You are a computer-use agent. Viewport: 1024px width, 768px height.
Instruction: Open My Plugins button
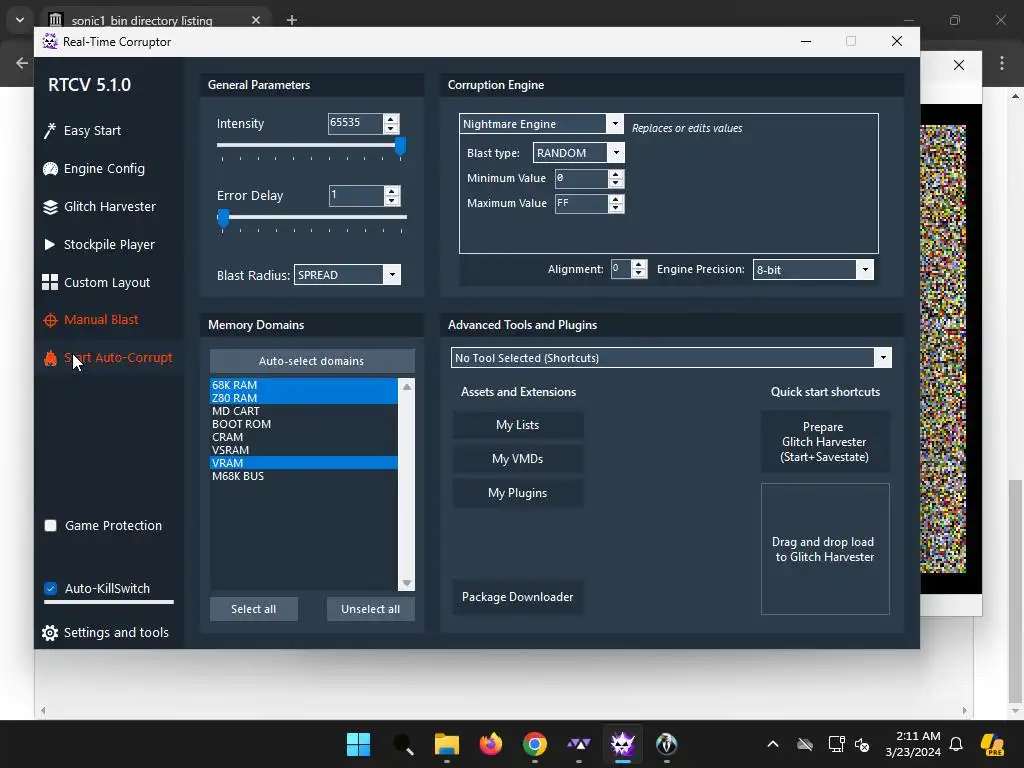(x=518, y=493)
